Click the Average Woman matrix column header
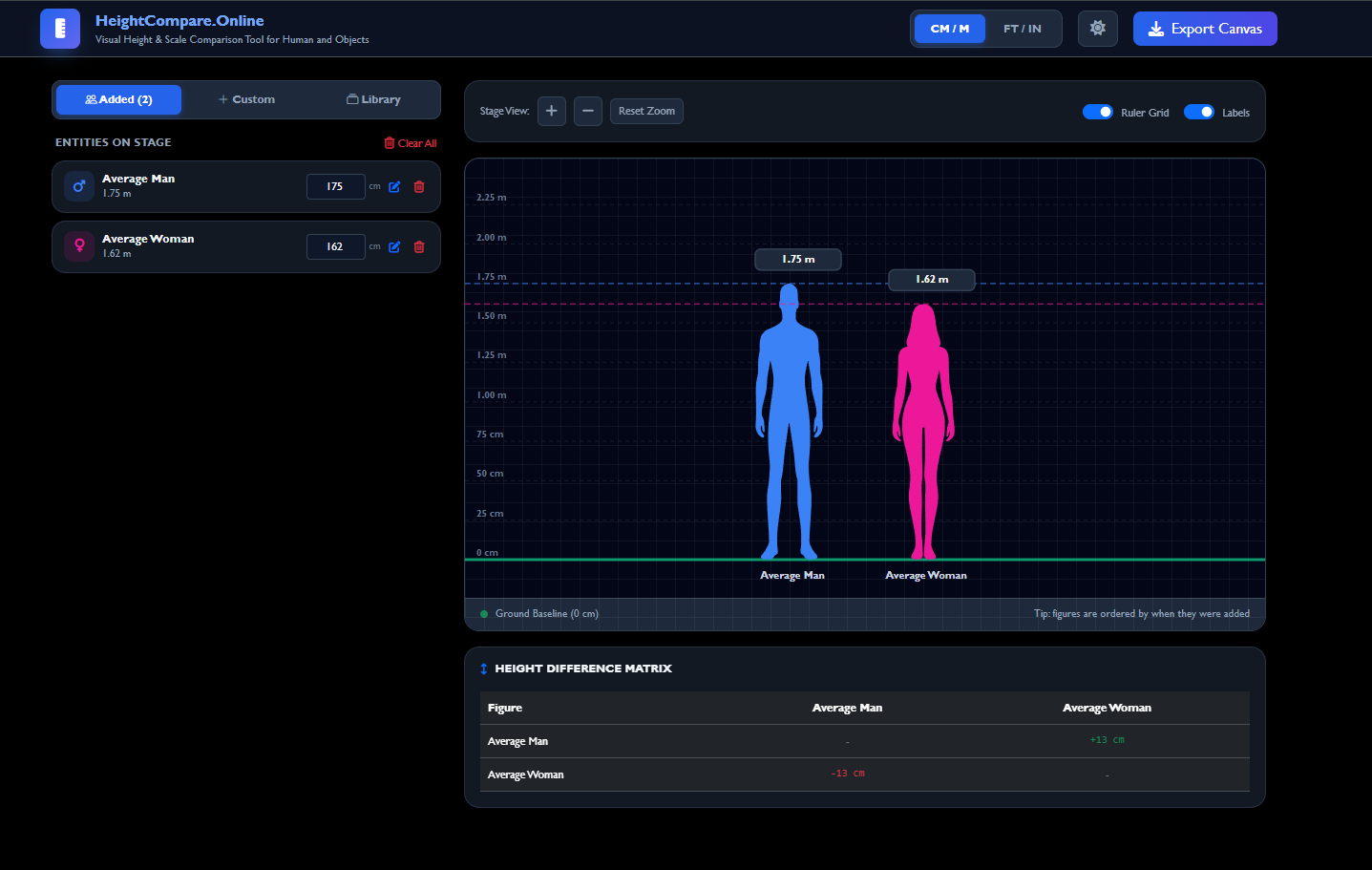 [x=1107, y=708]
